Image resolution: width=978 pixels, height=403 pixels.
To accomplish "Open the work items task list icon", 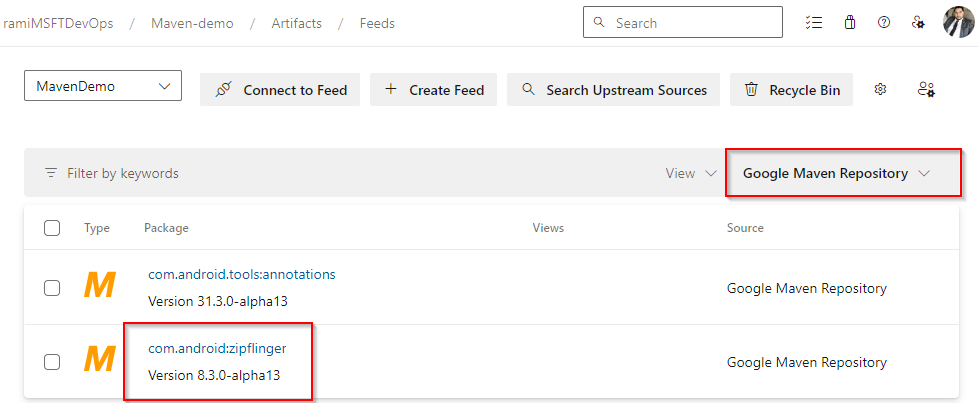I will pyautogui.click(x=813, y=23).
